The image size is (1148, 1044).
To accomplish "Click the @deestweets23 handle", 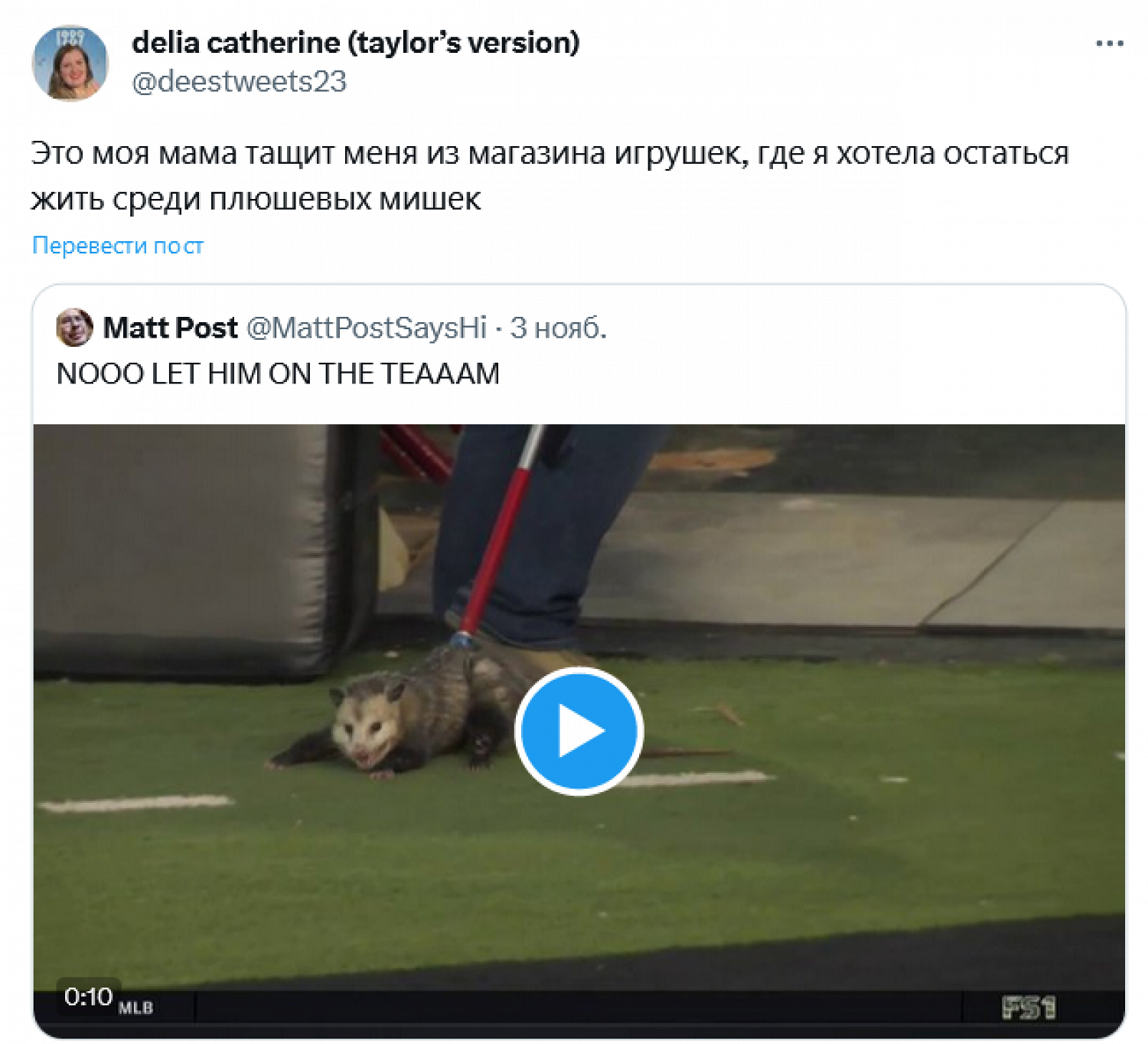I will 239,82.
